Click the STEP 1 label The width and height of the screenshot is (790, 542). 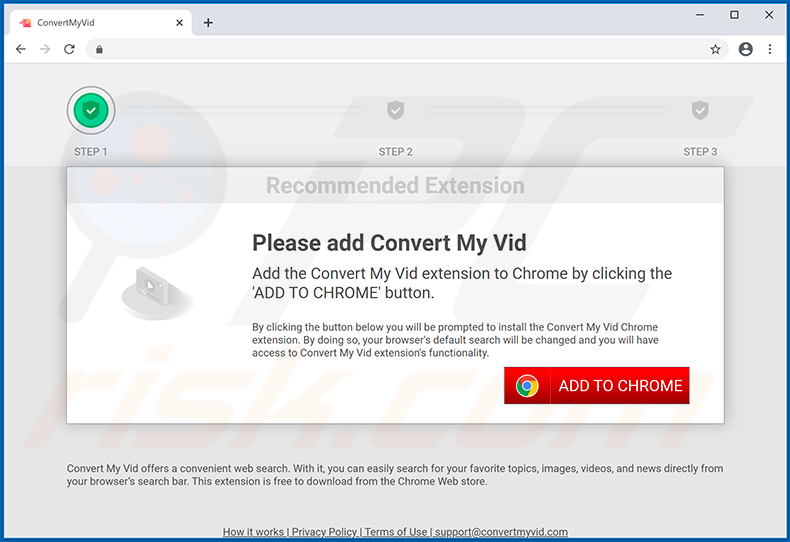(x=91, y=152)
